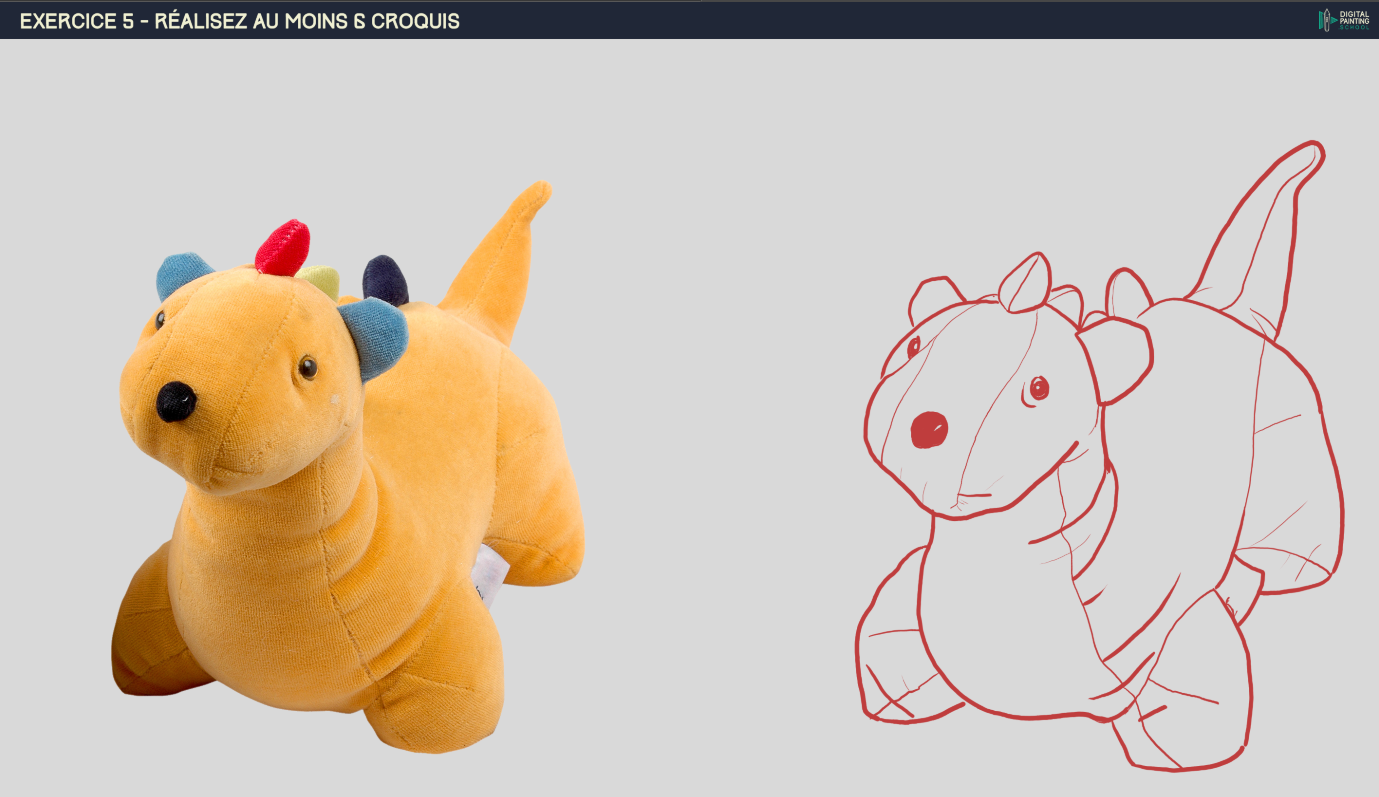Click the Digital Painting School logo
This screenshot has width=1379, height=797.
point(1343,19)
